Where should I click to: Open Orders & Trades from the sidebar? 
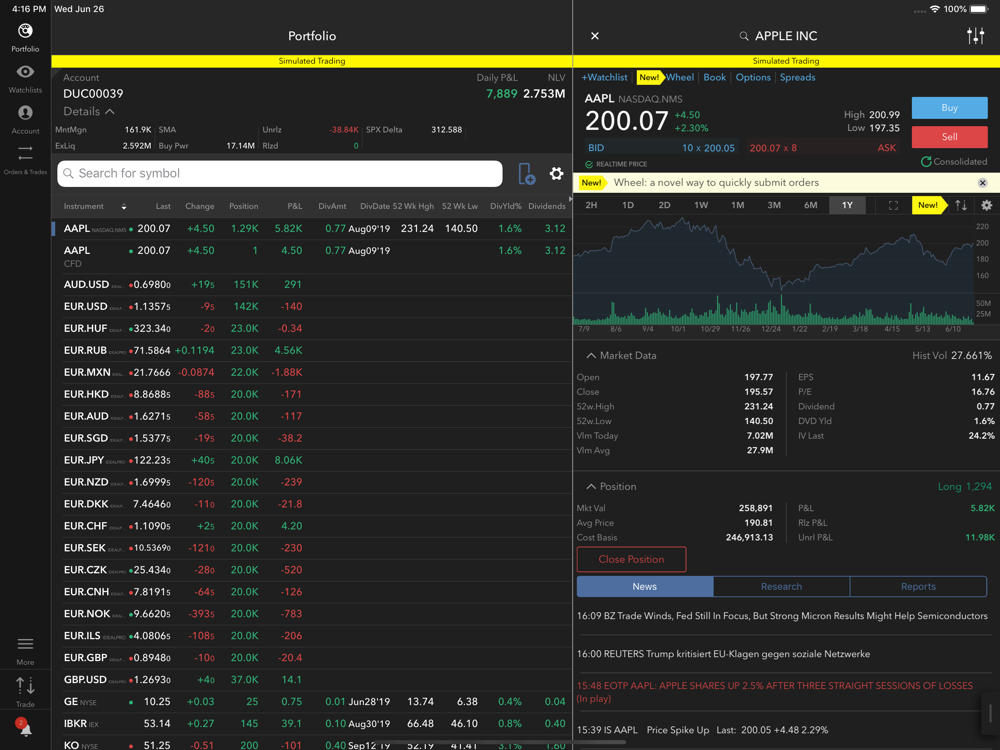point(25,154)
